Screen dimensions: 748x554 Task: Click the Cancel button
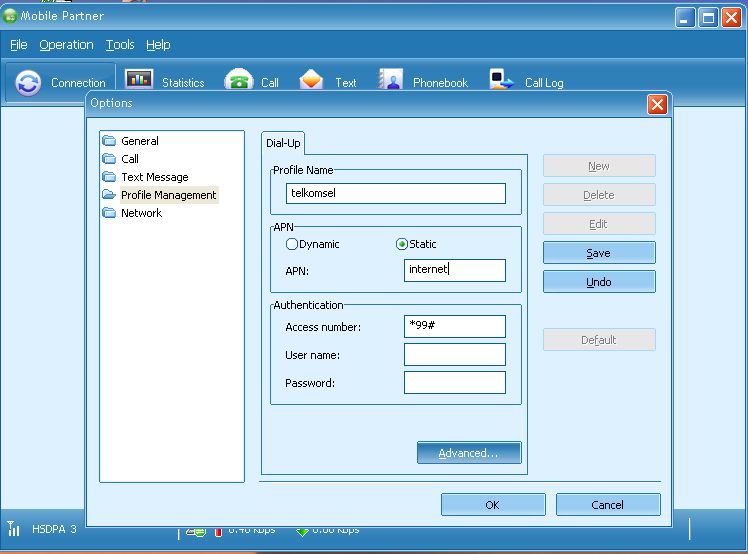608,505
